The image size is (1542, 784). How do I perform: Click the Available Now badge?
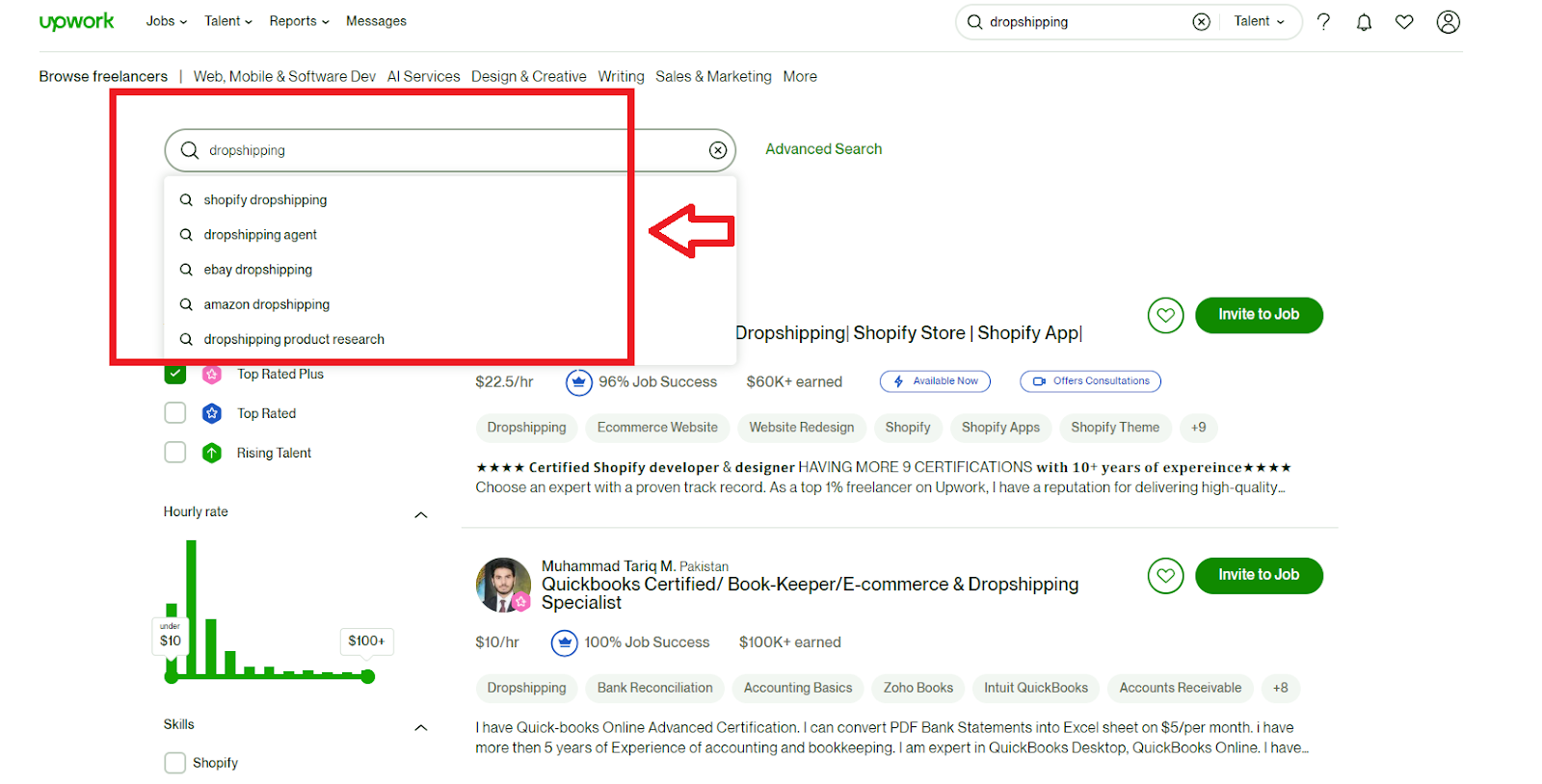coord(935,381)
